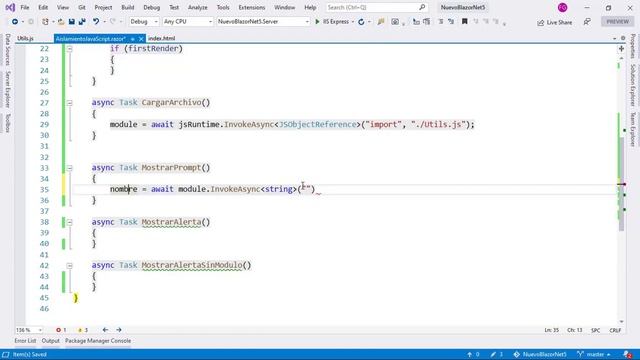
Task: Collapse the CargarArchivo method
Action: click(69, 103)
